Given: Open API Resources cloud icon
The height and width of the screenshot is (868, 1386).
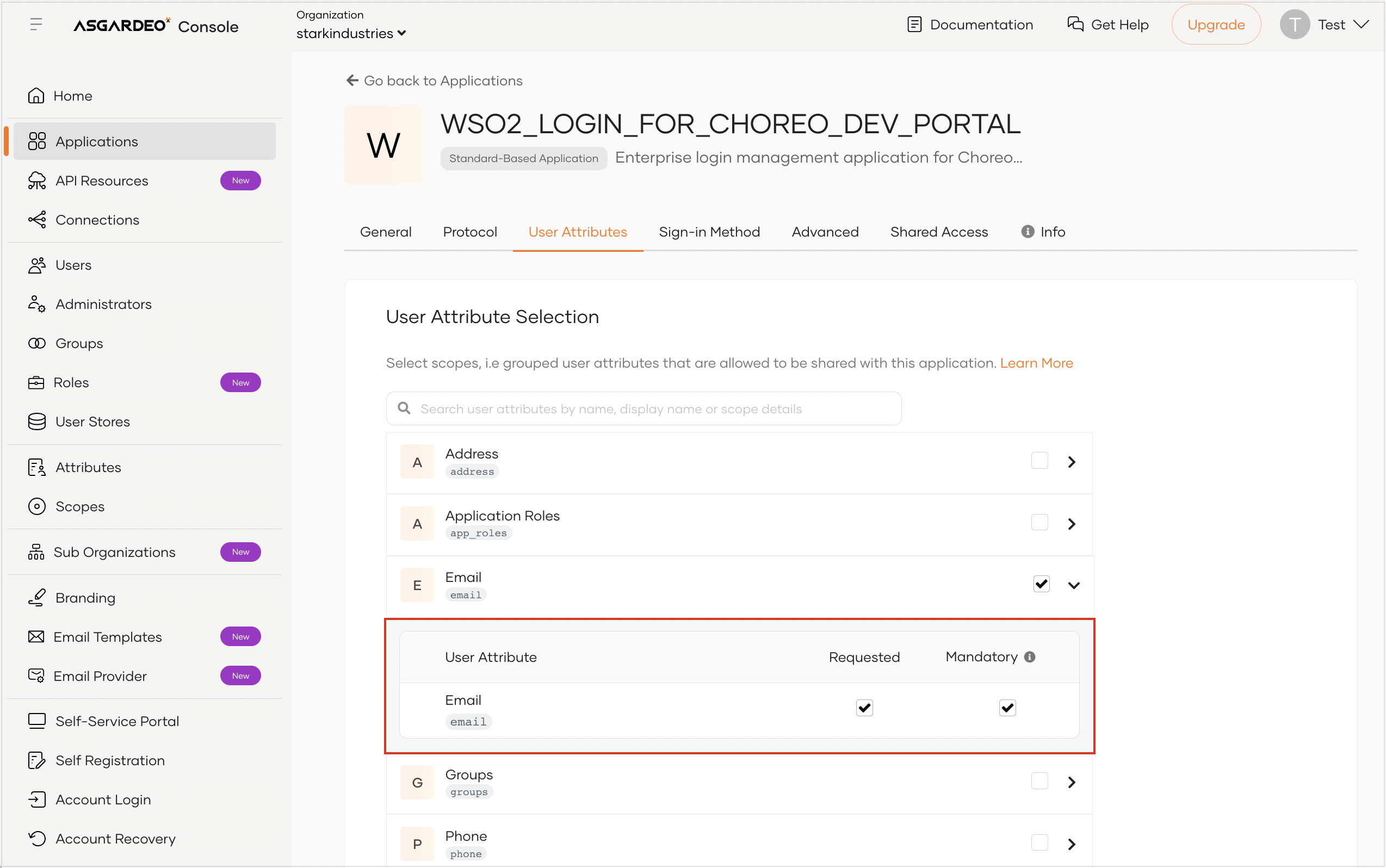Looking at the screenshot, I should pyautogui.click(x=37, y=181).
